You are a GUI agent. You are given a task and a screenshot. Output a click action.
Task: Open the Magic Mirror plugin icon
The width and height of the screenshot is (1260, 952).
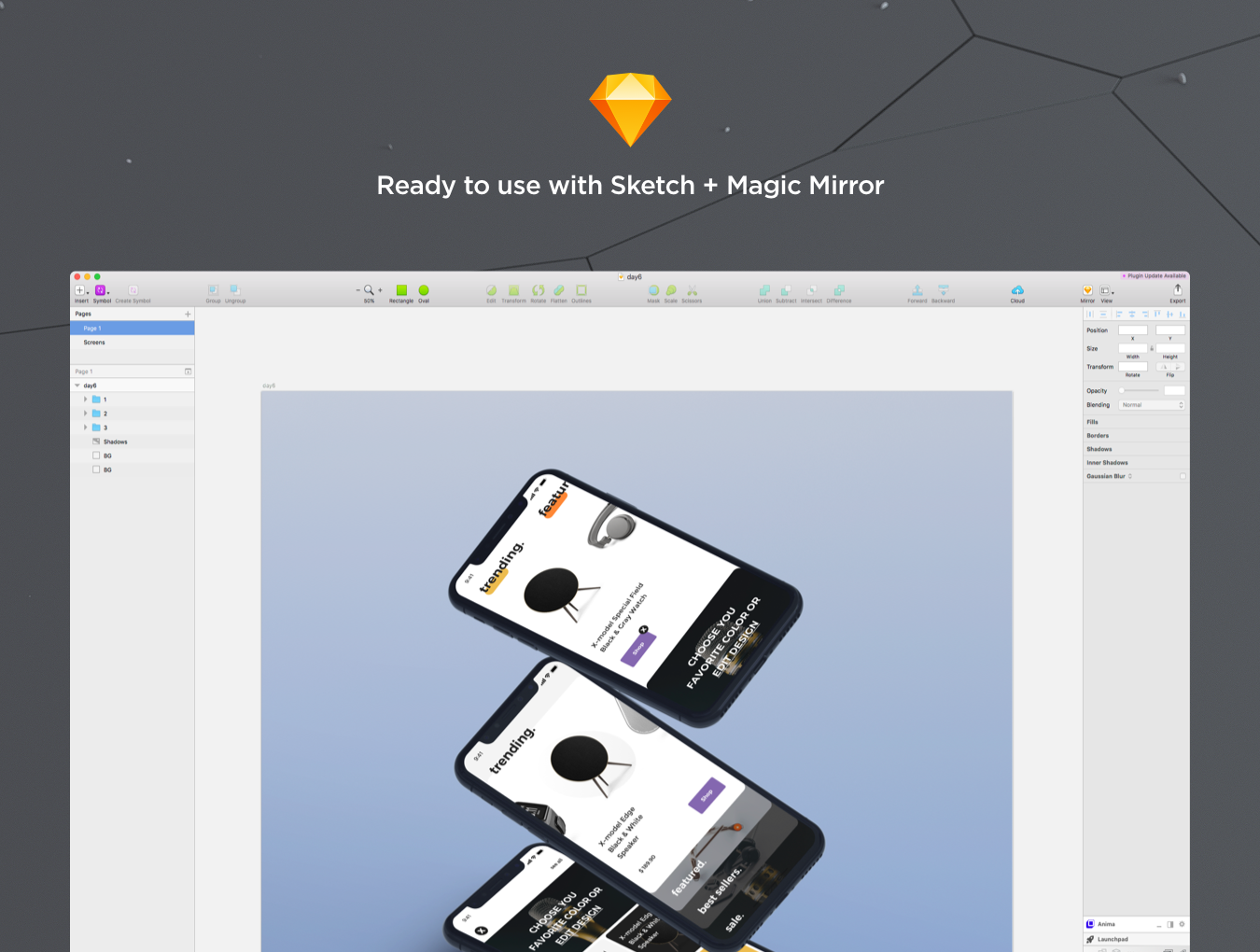coord(1087,290)
